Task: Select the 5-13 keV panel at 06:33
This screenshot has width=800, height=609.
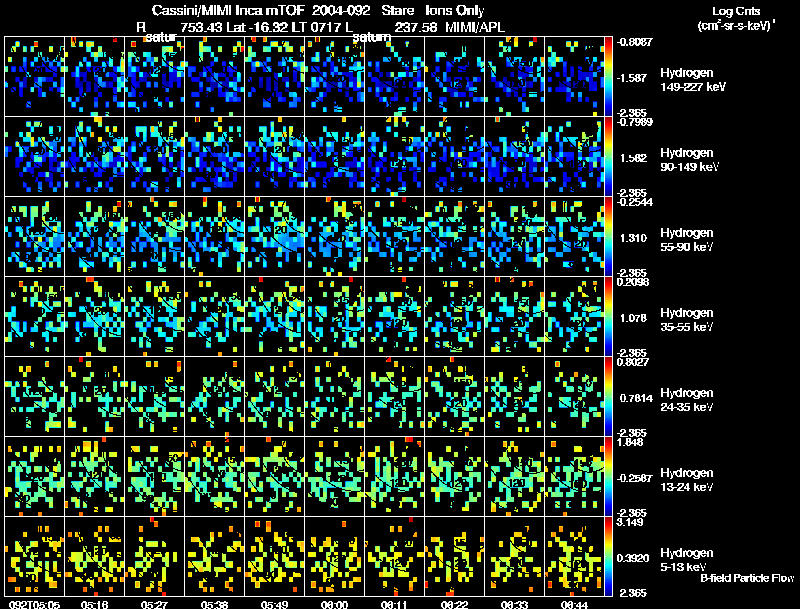Action: click(514, 557)
